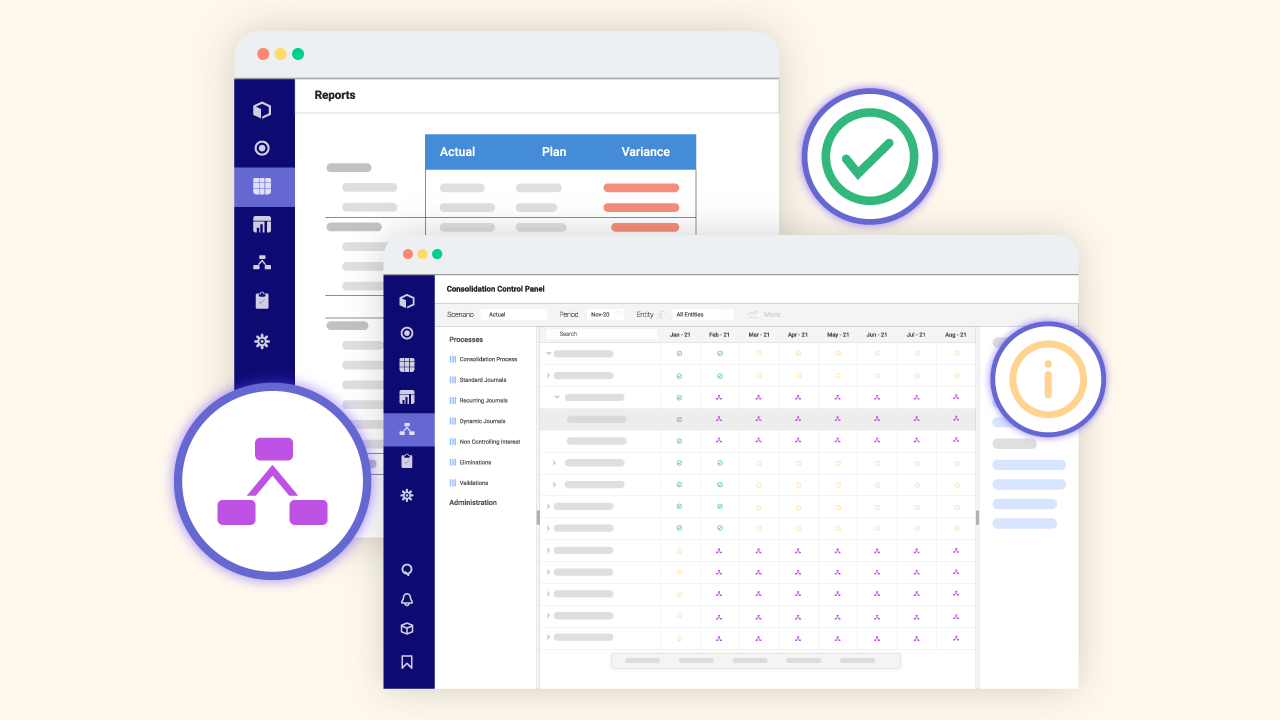Image resolution: width=1280 pixels, height=720 pixels.
Task: Open the grid icon in Consolidation sidebar
Action: pos(407,365)
